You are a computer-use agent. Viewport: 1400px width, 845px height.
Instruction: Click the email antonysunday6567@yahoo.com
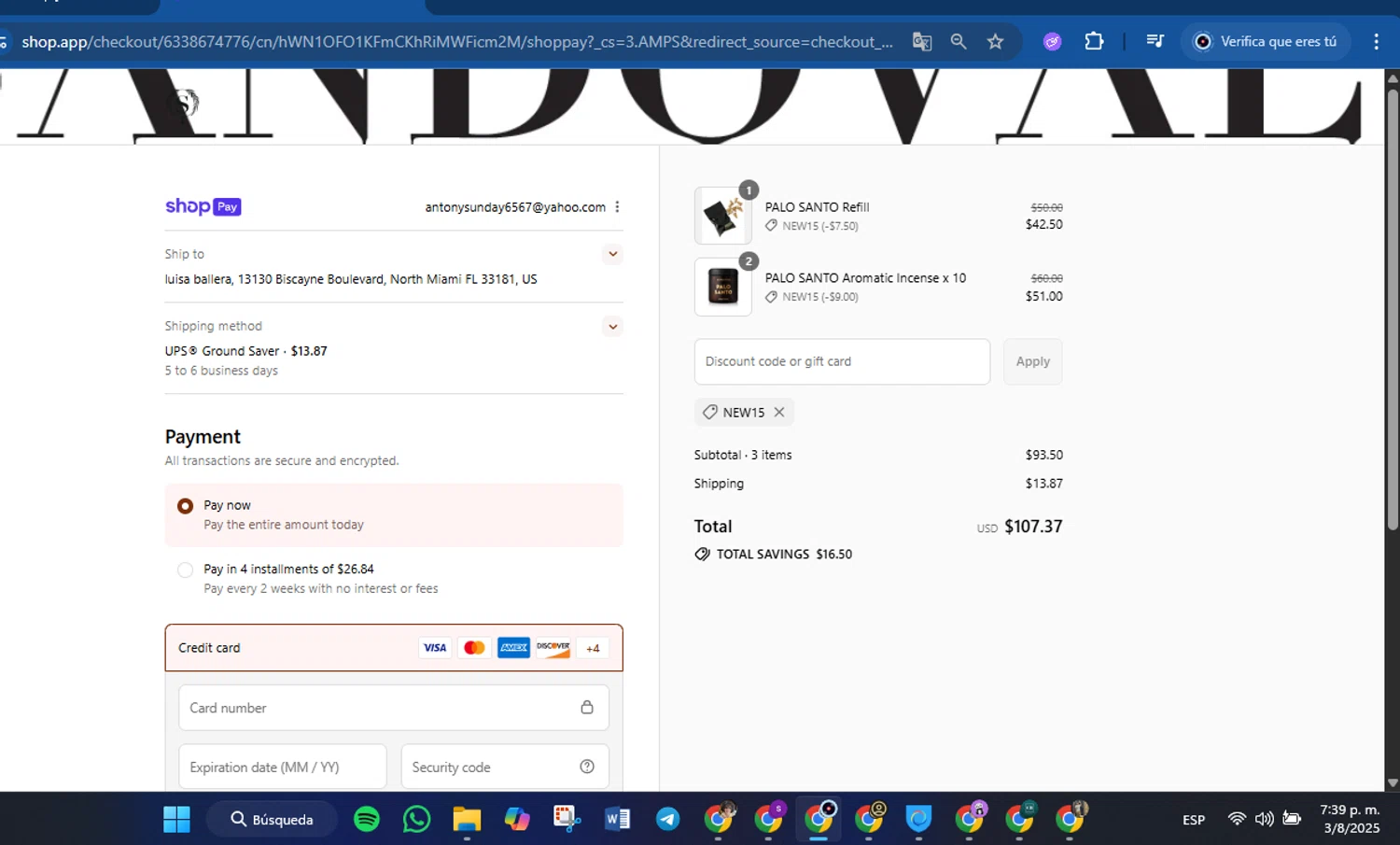[515, 207]
